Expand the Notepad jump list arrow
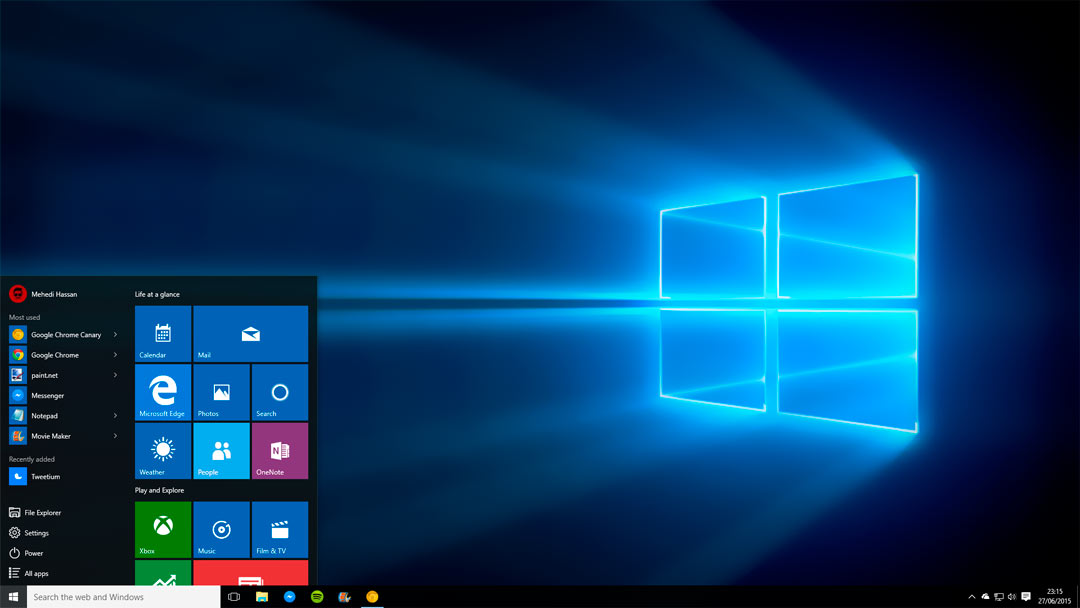This screenshot has width=1080, height=608. tap(114, 415)
